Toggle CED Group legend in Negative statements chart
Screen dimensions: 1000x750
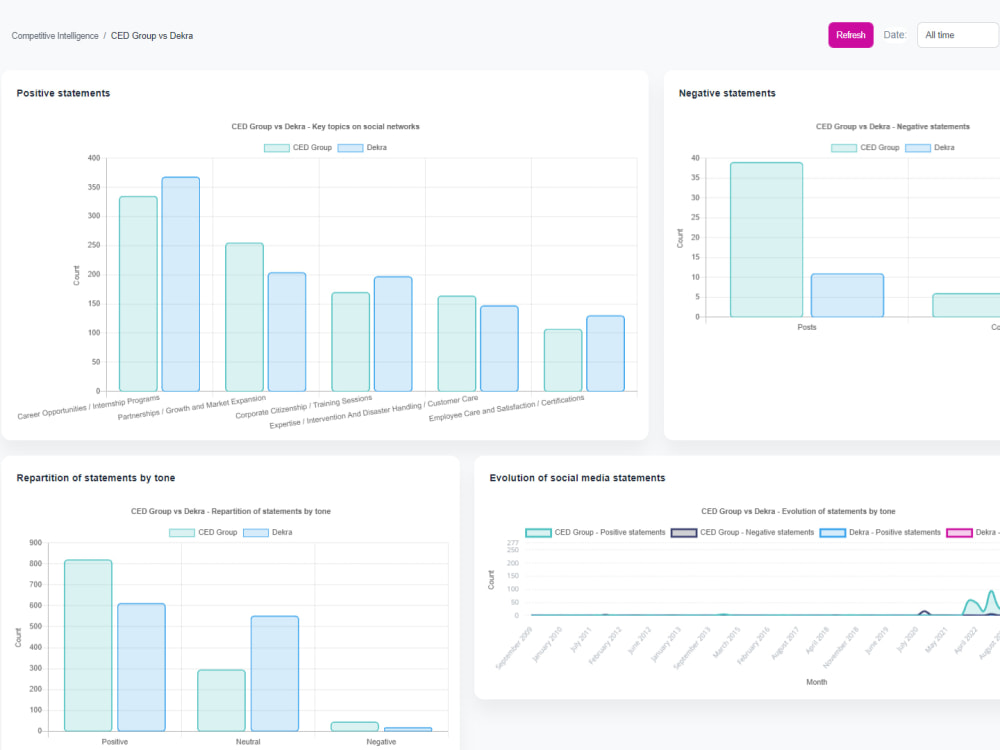pyautogui.click(x=865, y=147)
